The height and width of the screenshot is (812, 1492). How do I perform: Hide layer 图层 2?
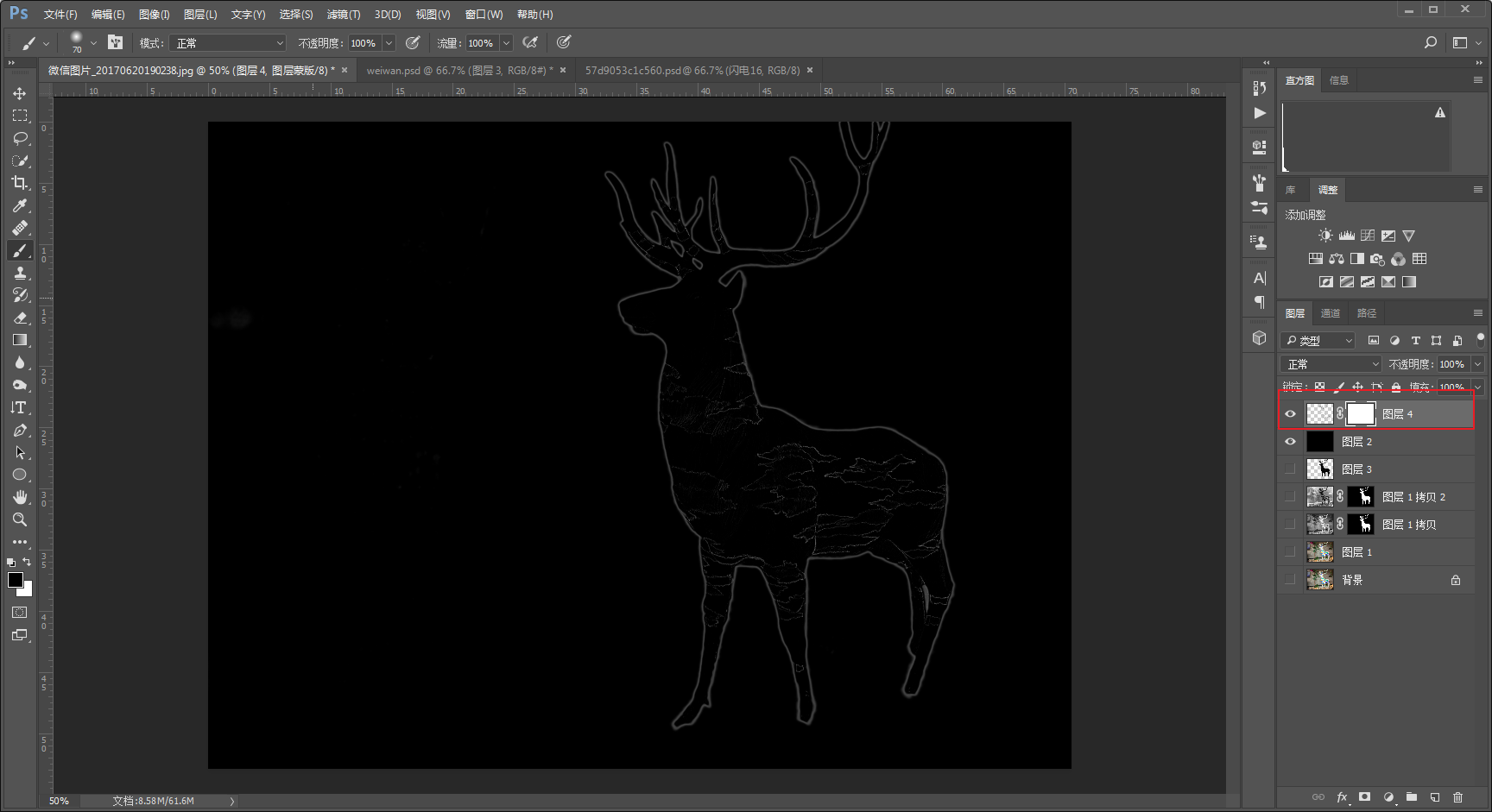point(1290,442)
